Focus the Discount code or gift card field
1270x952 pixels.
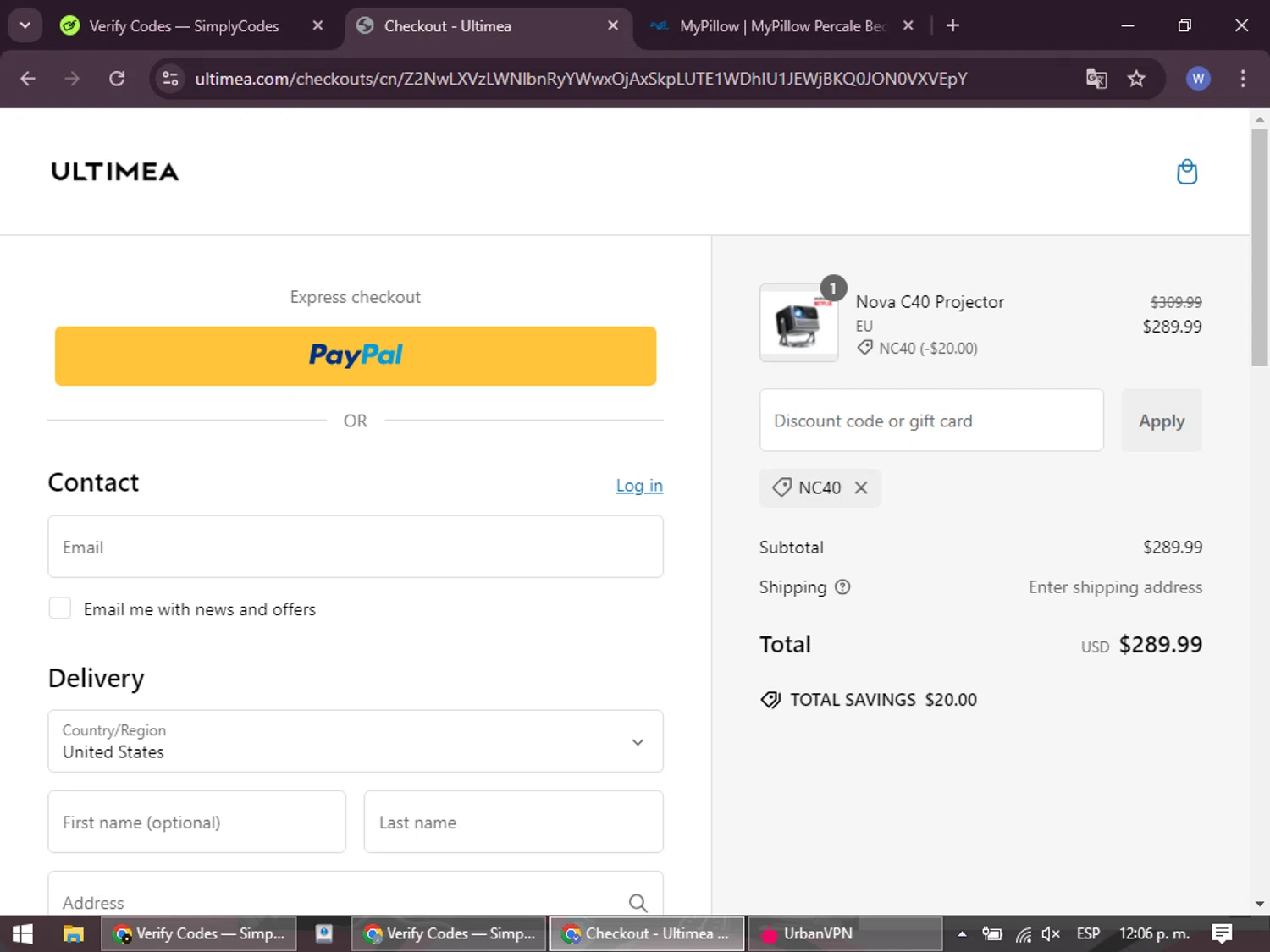(x=931, y=421)
